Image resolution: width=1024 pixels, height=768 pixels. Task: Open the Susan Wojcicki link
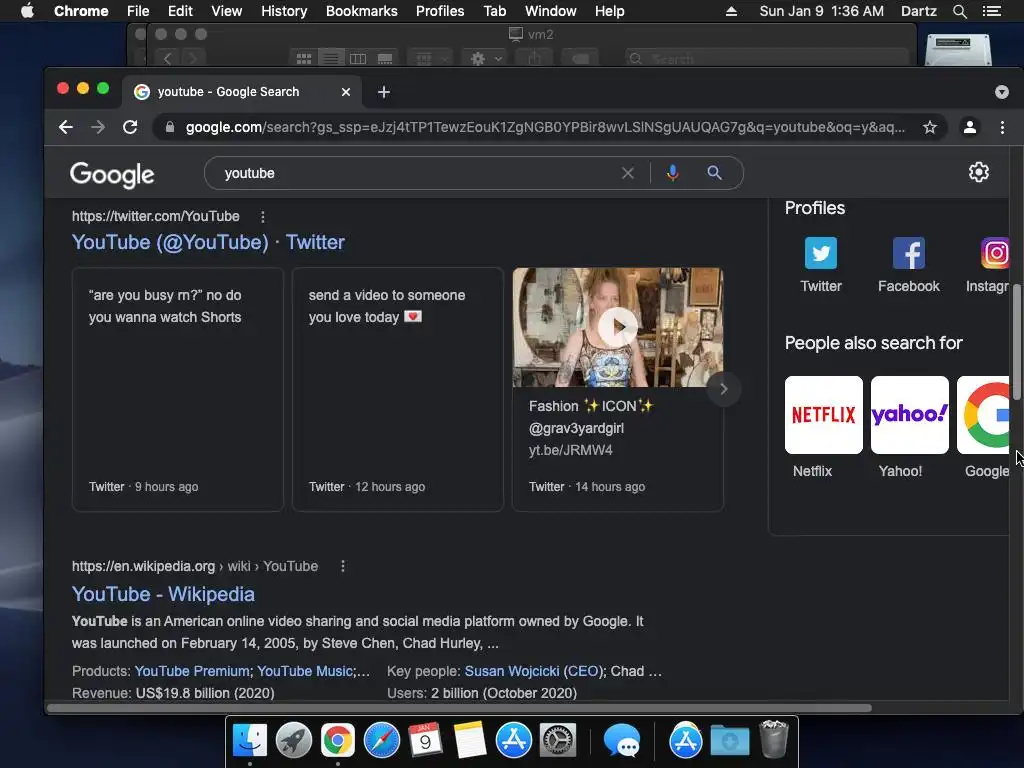[x=512, y=671]
